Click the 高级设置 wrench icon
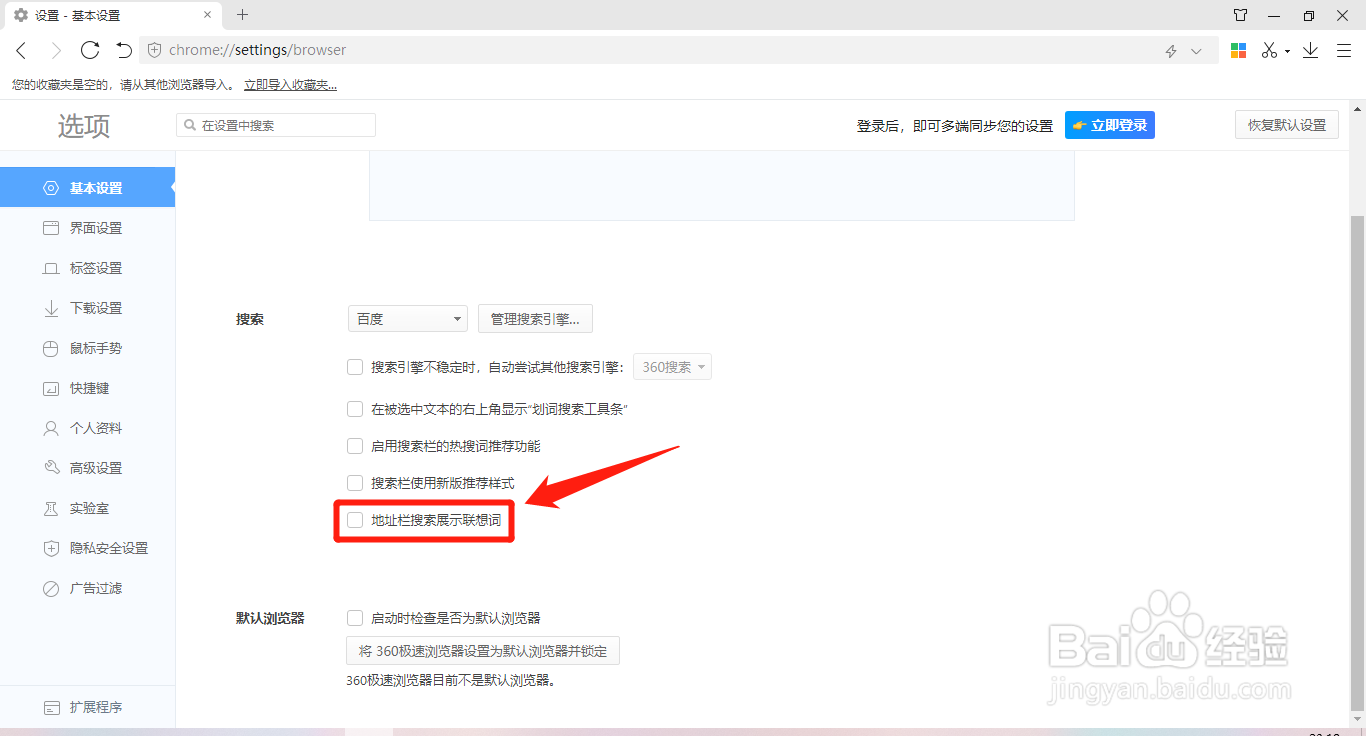This screenshot has width=1366, height=736. point(51,468)
